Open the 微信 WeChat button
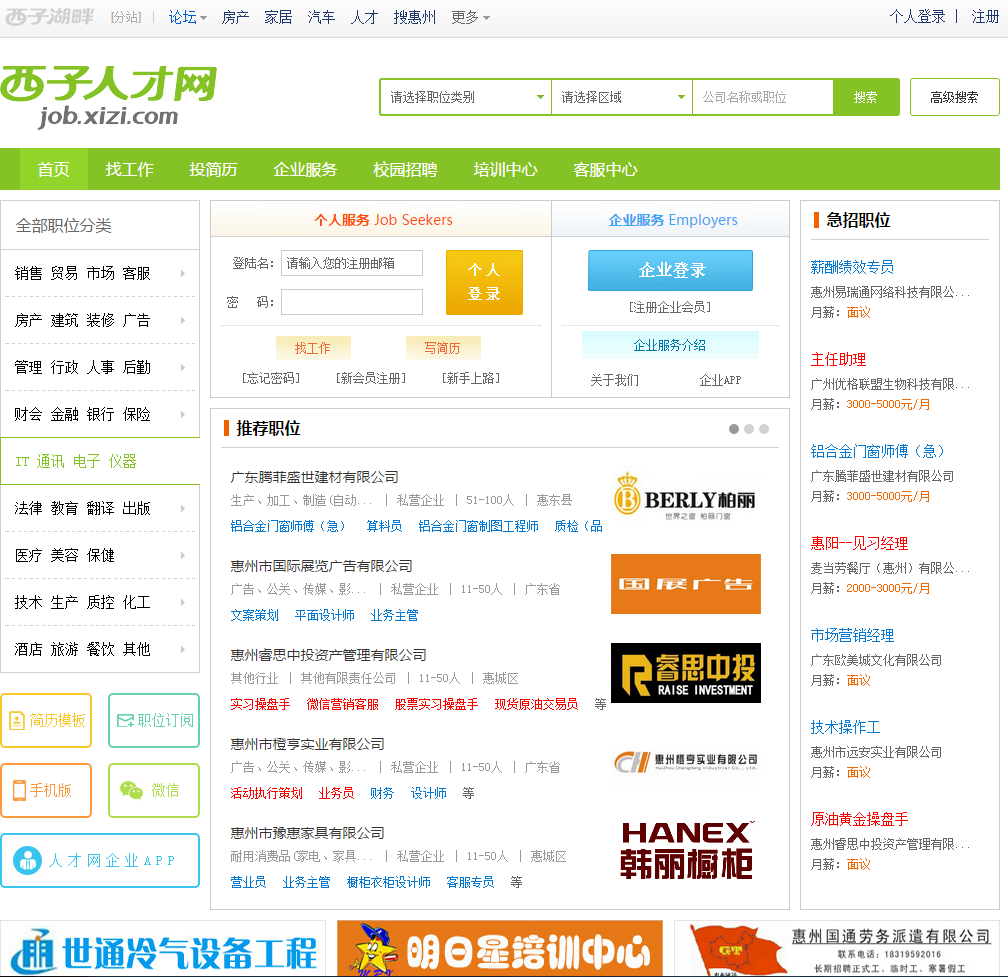1008x977 pixels. [154, 790]
